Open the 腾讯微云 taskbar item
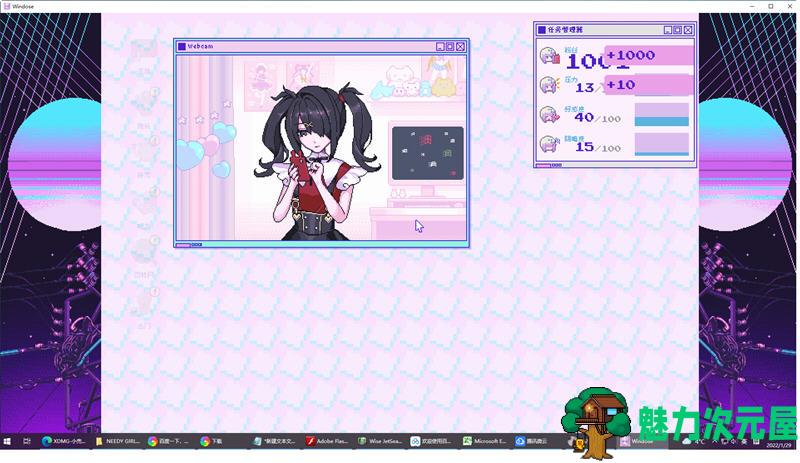Viewport: 800px width, 463px height. pyautogui.click(x=537, y=441)
